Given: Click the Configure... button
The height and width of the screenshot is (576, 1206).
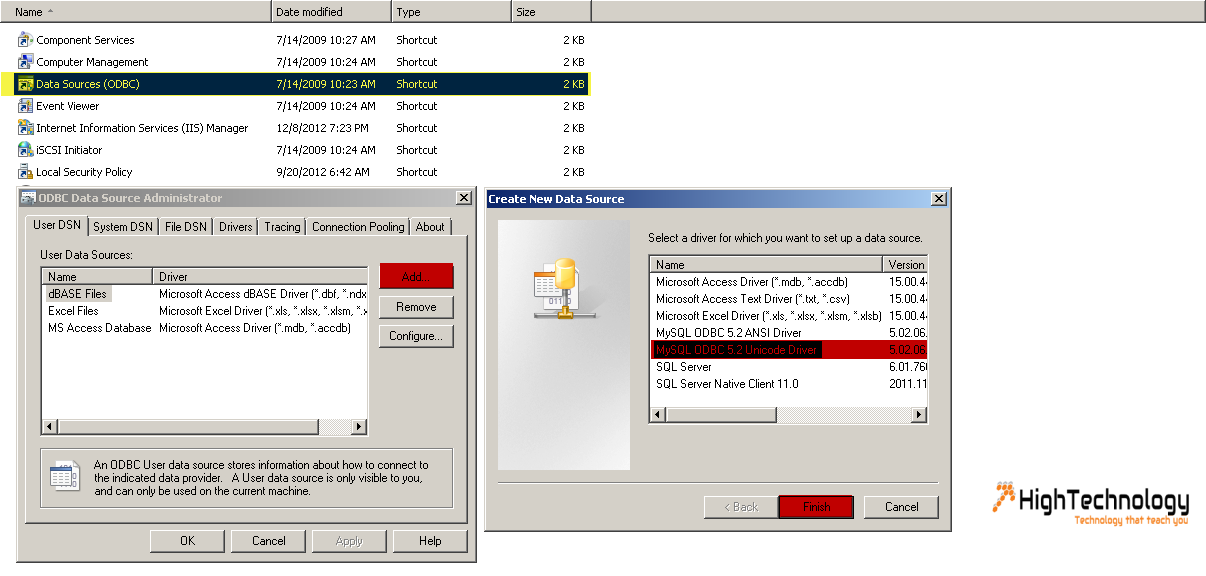Looking at the screenshot, I should (x=416, y=336).
